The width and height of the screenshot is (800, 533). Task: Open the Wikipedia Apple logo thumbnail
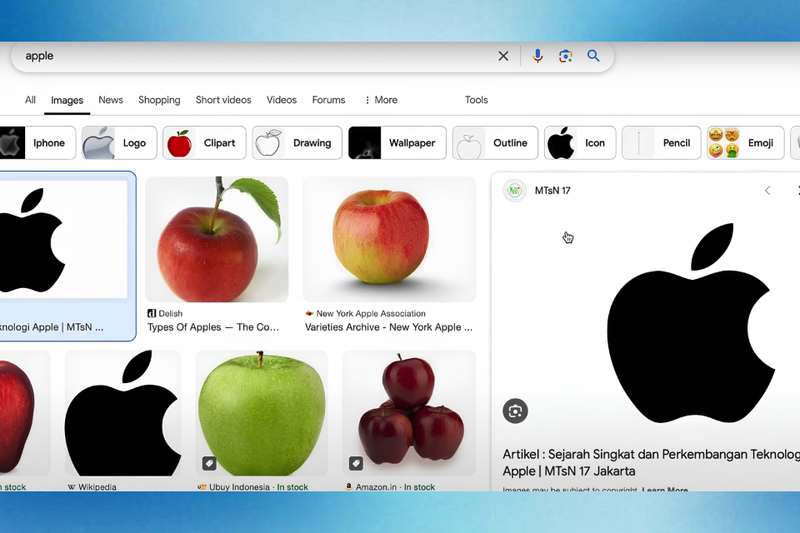(x=123, y=413)
